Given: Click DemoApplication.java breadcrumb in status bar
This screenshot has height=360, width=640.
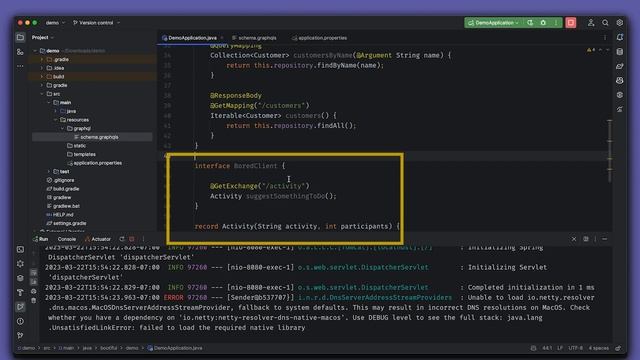Looking at the screenshot, I should [x=175, y=348].
